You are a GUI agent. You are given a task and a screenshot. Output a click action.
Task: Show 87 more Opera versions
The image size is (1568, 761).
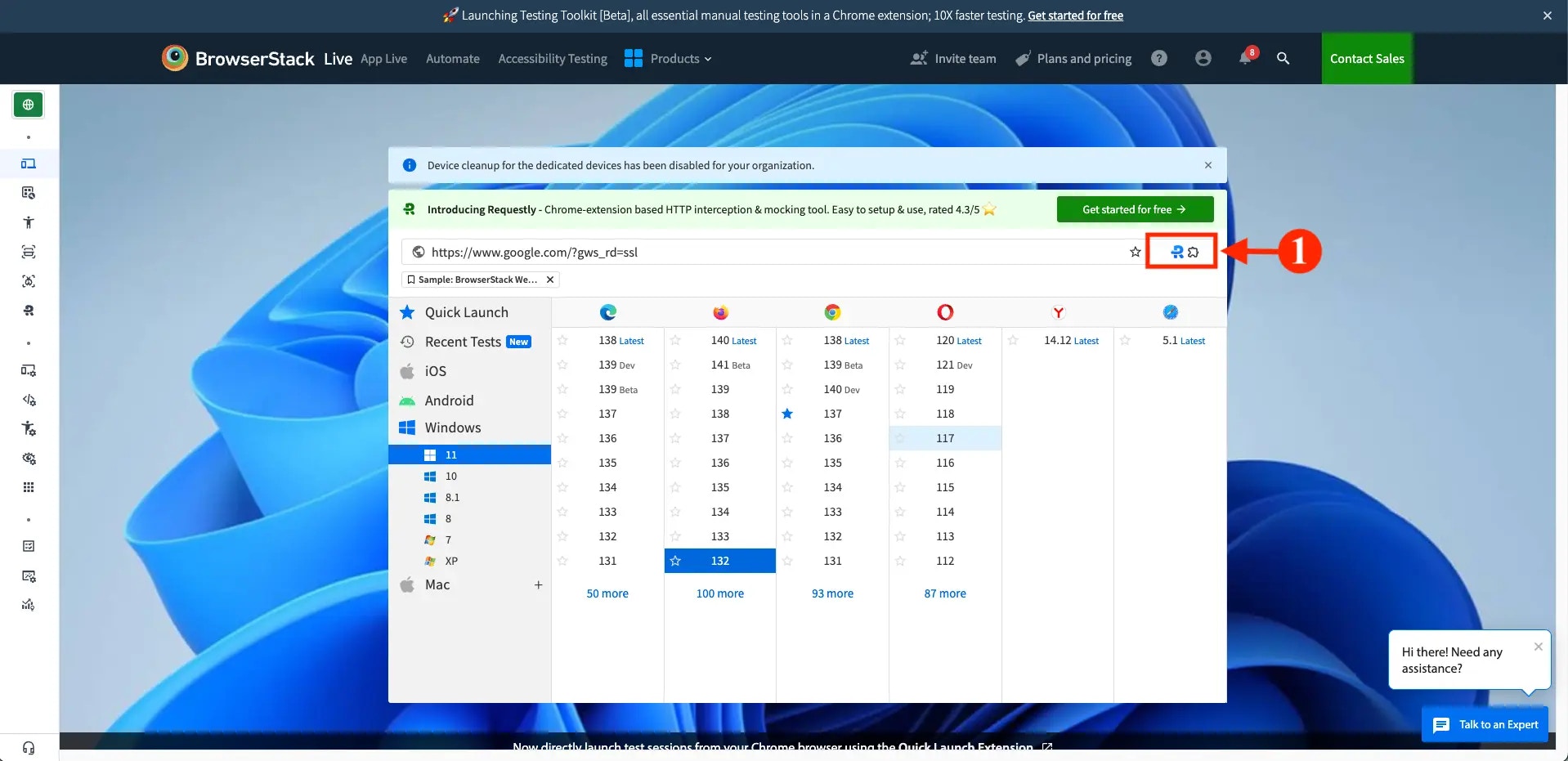pyautogui.click(x=945, y=593)
